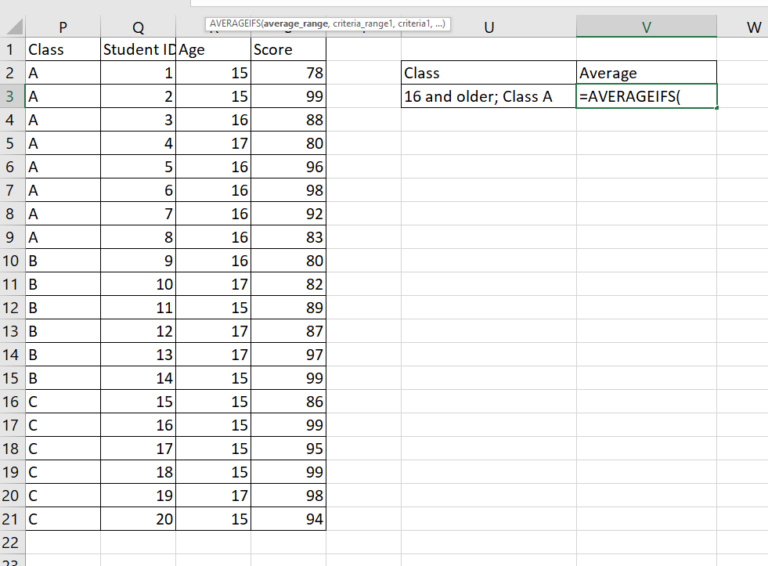Select the row 10 header
The width and height of the screenshot is (768, 566).
[12, 260]
